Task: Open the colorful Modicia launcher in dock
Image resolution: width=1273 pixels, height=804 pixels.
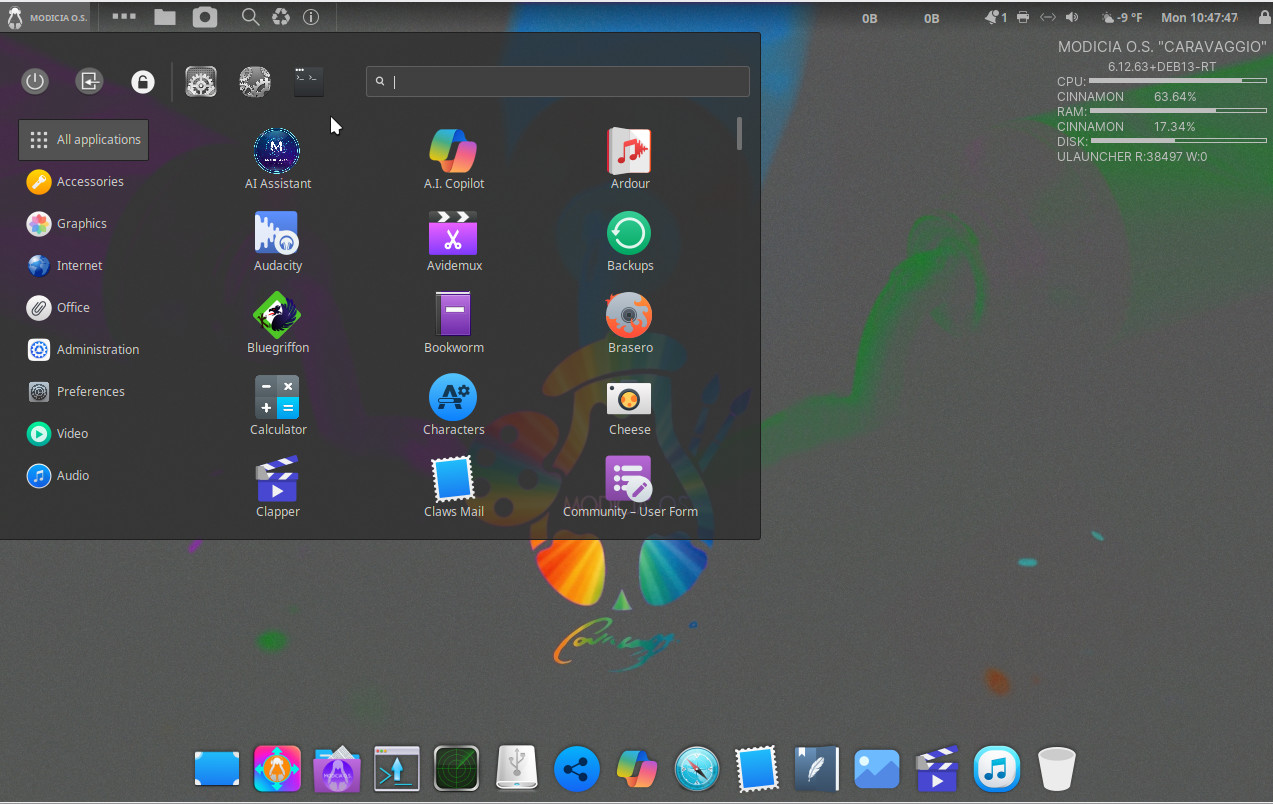Action: [x=278, y=769]
